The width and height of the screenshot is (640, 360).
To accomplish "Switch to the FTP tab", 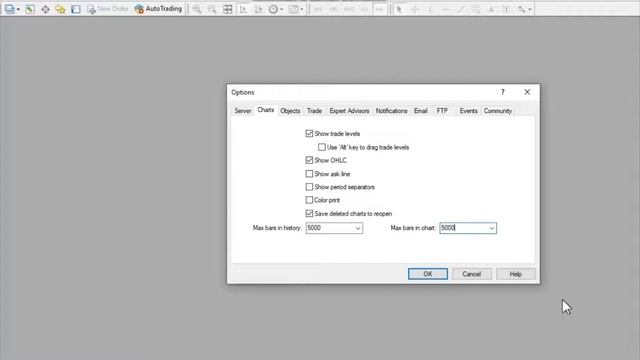I will (442, 111).
